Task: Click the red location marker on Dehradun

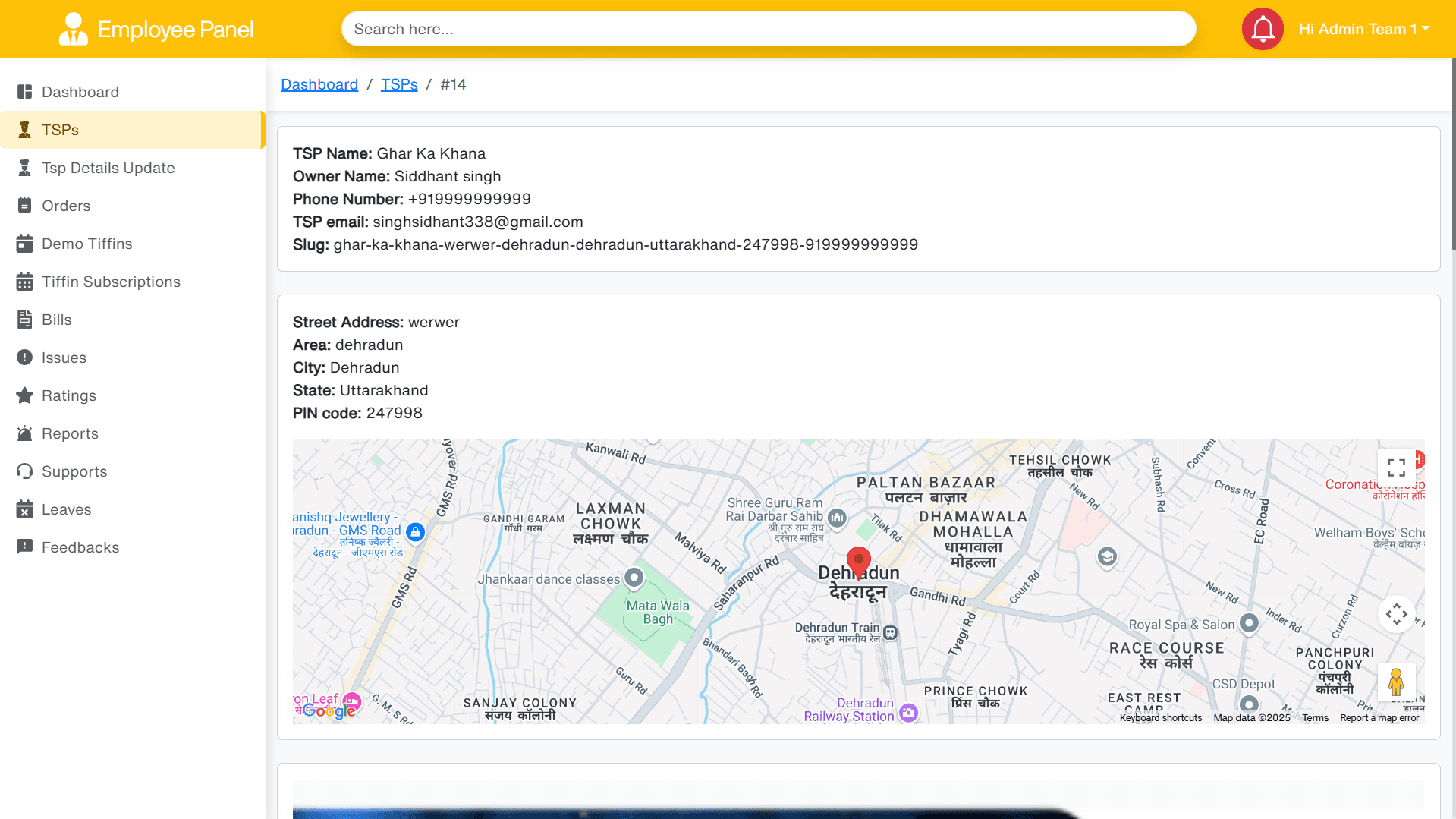Action: [x=858, y=562]
